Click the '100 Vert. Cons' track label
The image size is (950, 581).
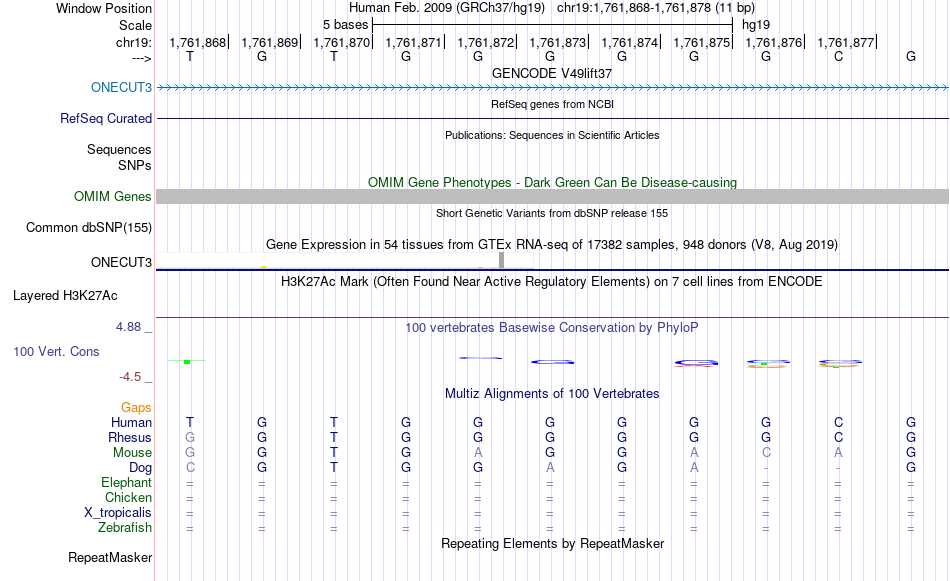(56, 351)
